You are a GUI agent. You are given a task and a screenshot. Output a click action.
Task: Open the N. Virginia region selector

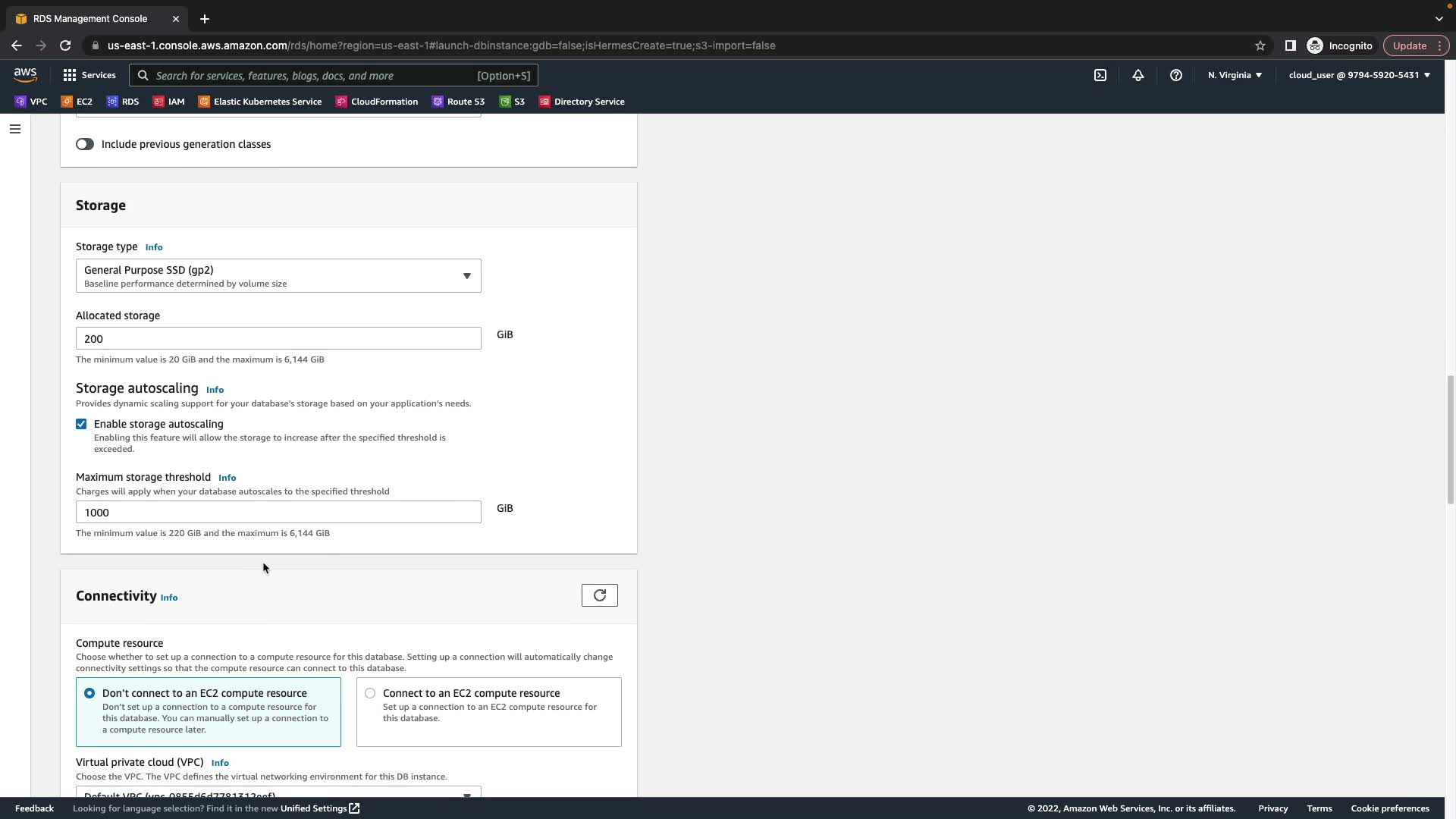tap(1234, 75)
